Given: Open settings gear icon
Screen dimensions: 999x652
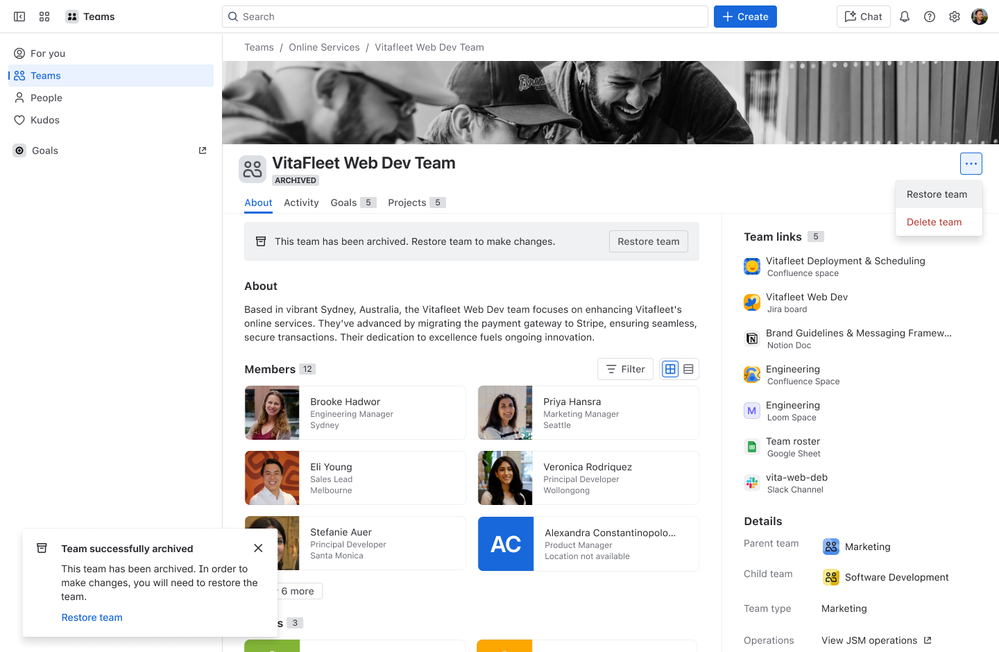Looking at the screenshot, I should coord(954,17).
